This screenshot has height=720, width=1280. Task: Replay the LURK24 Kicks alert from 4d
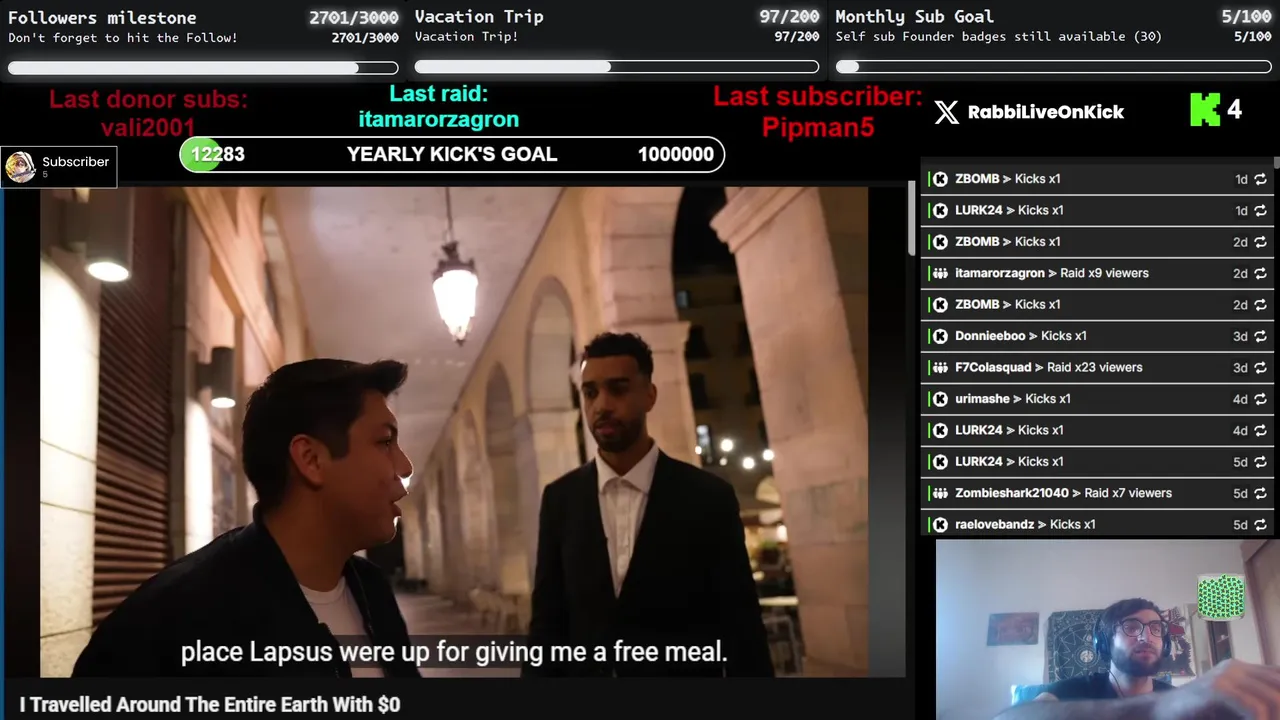pos(1260,430)
